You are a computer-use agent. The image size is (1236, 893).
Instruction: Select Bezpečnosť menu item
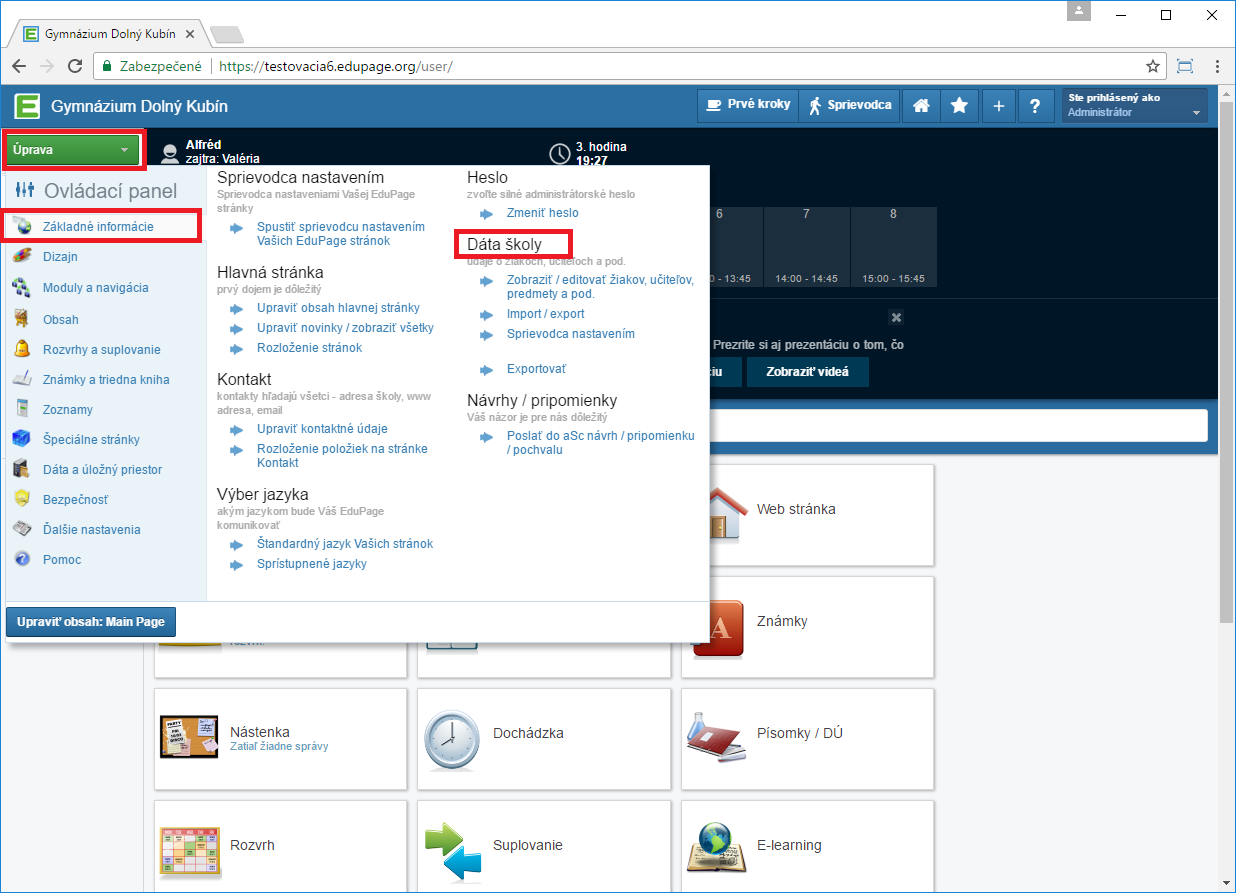[x=75, y=500]
